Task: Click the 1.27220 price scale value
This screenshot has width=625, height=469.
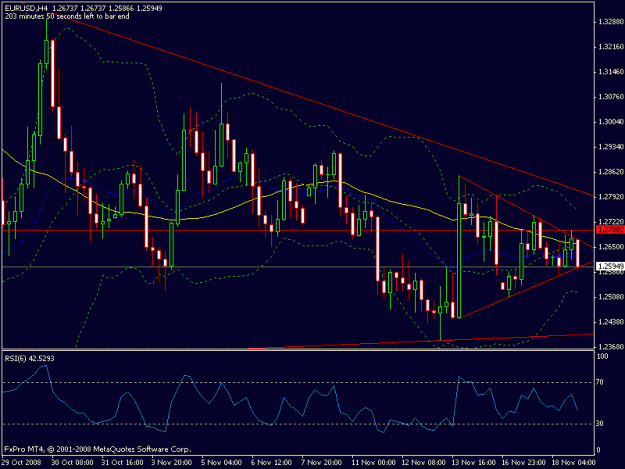Action: [611, 222]
